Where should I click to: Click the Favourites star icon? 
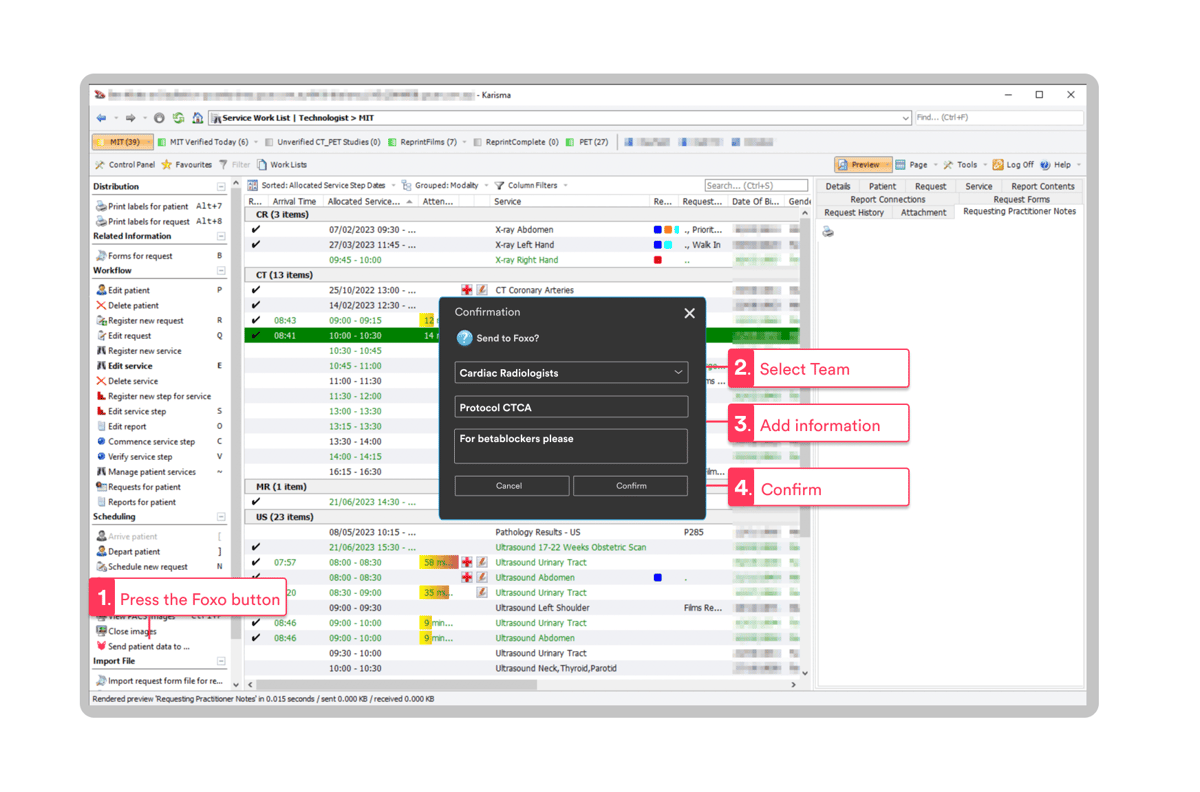point(166,164)
